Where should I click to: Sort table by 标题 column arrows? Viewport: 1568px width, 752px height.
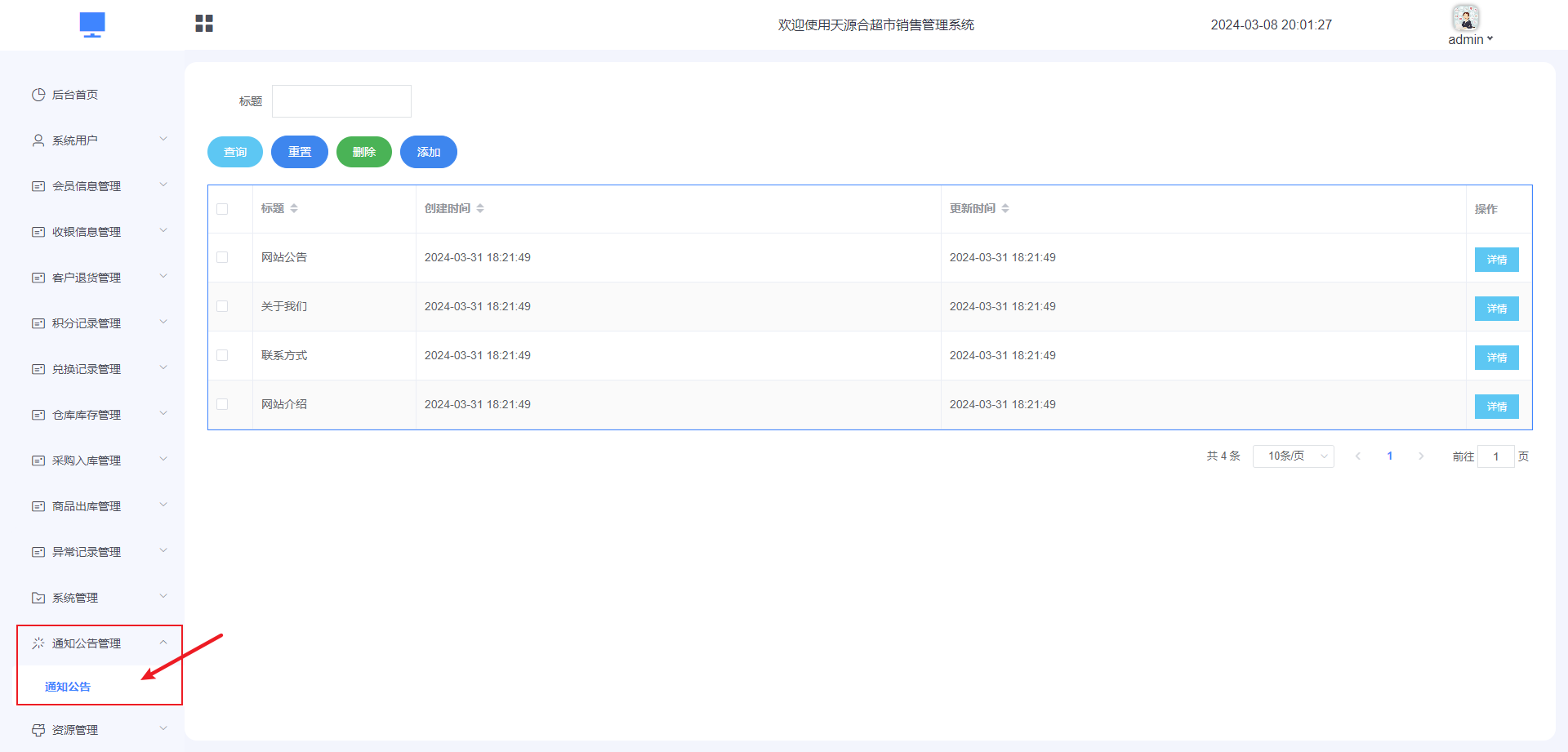click(294, 208)
